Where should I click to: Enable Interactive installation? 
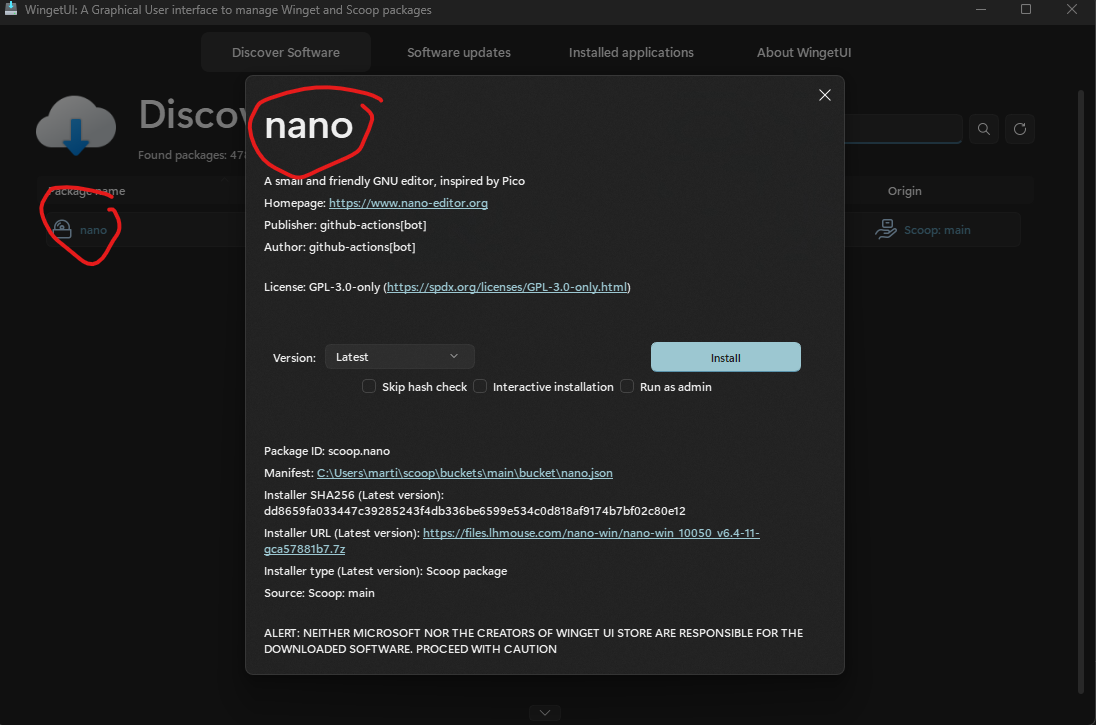[x=480, y=387]
